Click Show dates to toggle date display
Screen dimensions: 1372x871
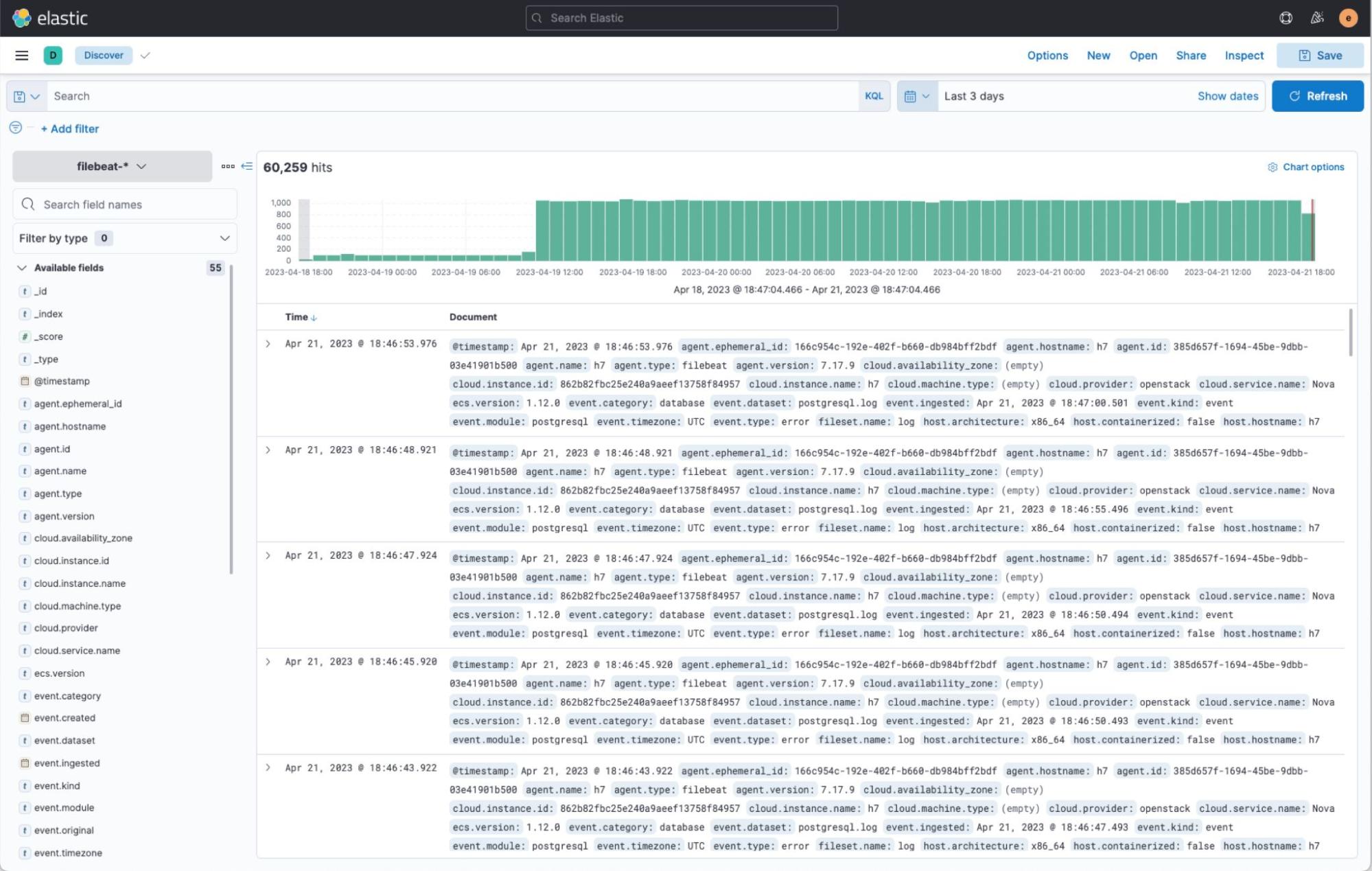1227,95
